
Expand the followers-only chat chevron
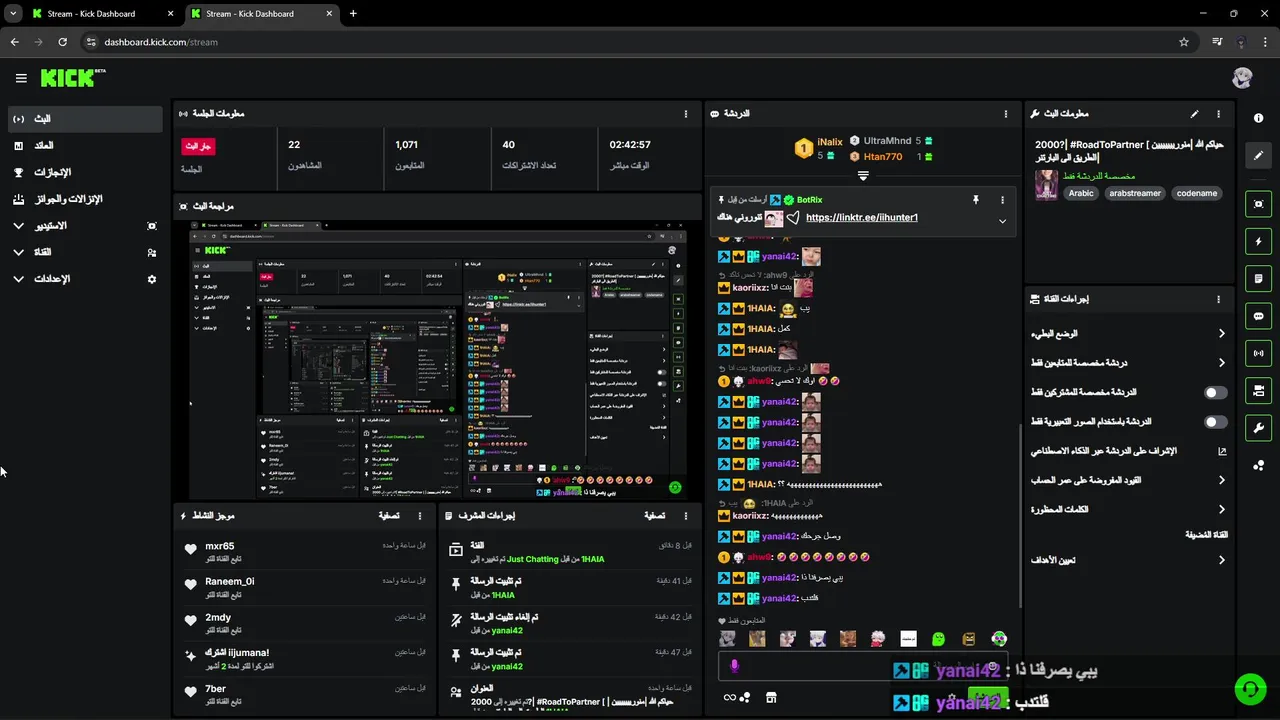coord(1221,363)
